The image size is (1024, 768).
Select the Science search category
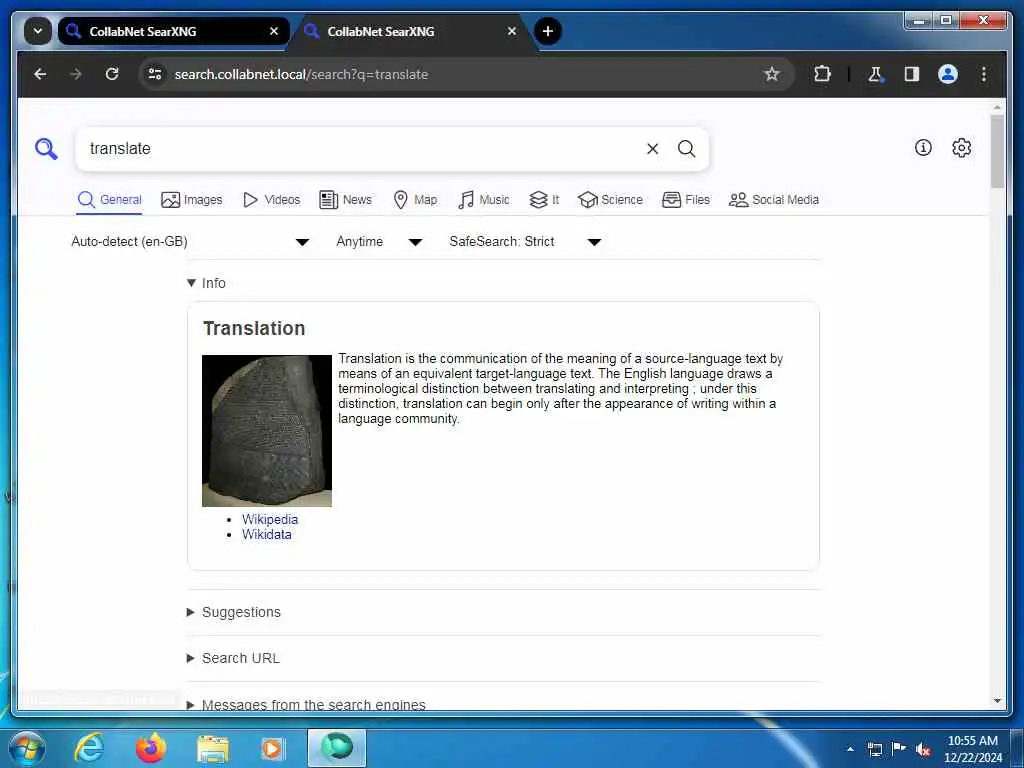pos(611,200)
